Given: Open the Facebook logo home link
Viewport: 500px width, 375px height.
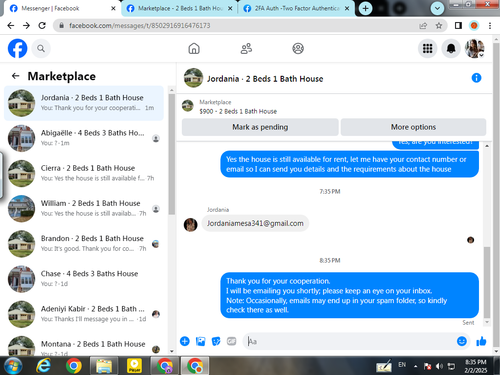Looking at the screenshot, I should click(17, 49).
